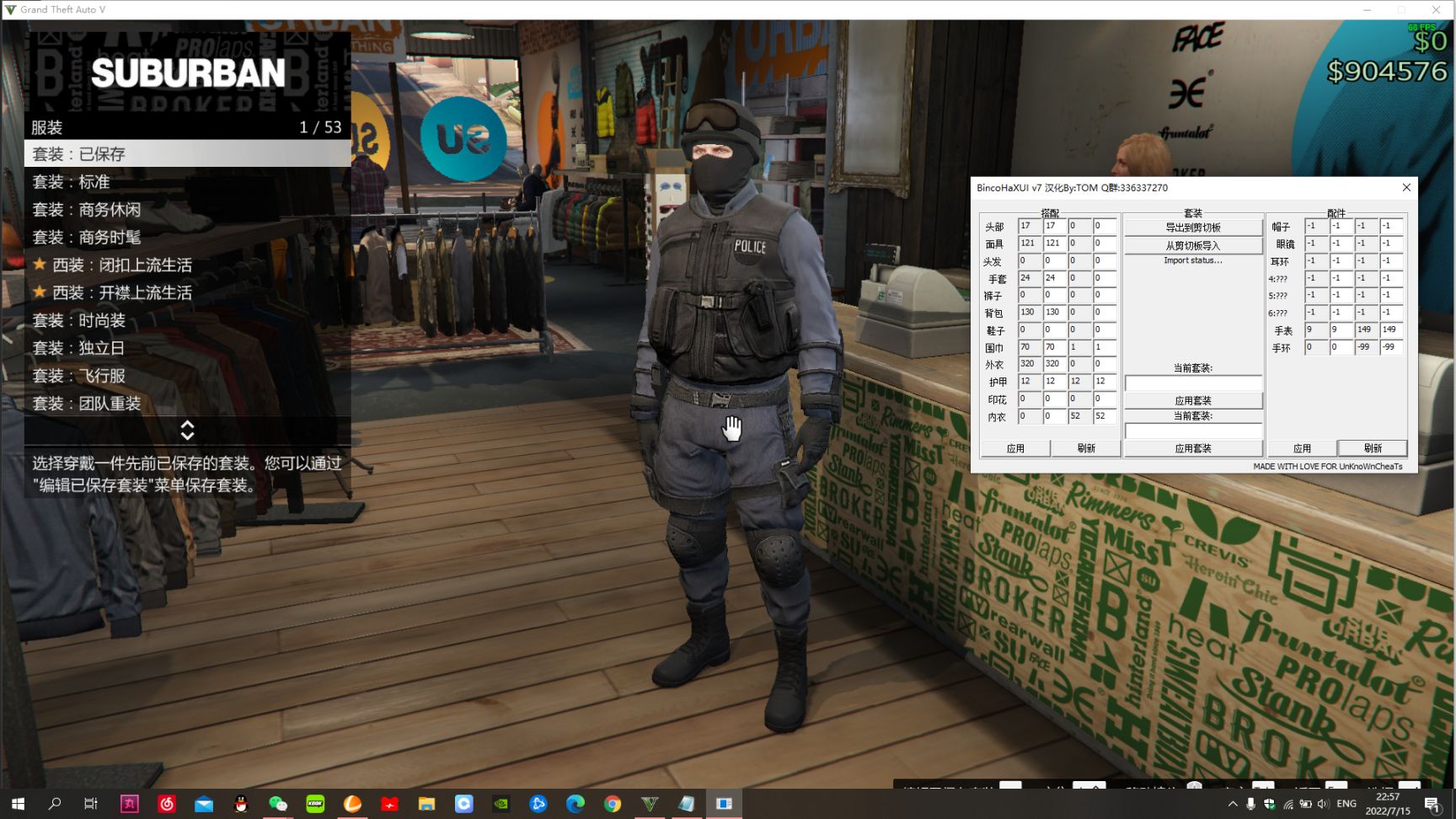
Task: Edit first 外衣 value field showing 320
Action: (1030, 364)
